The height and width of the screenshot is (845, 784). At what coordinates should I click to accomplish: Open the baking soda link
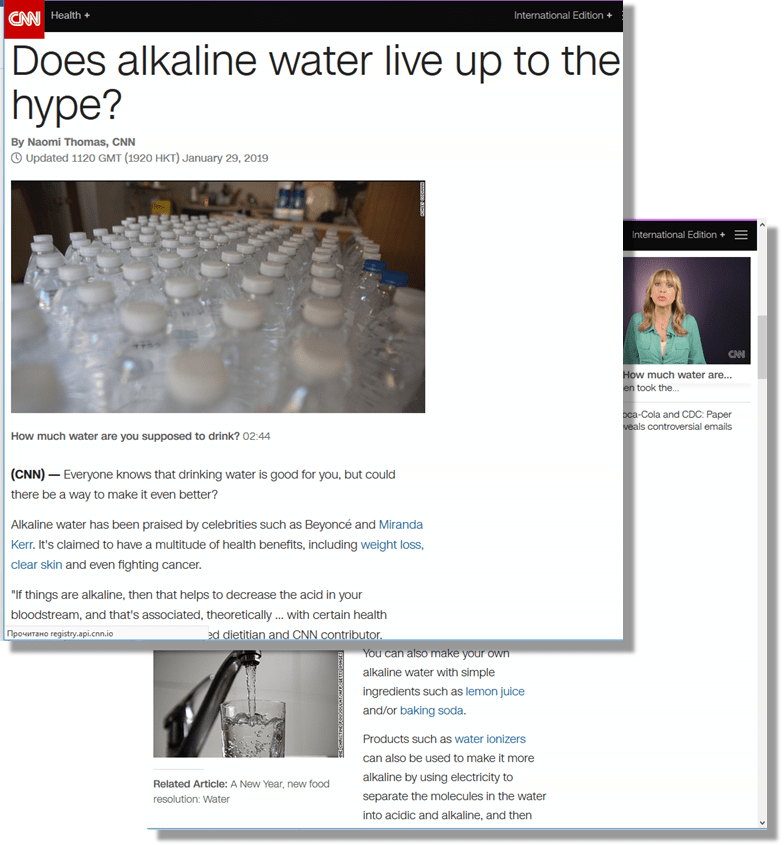[431, 711]
